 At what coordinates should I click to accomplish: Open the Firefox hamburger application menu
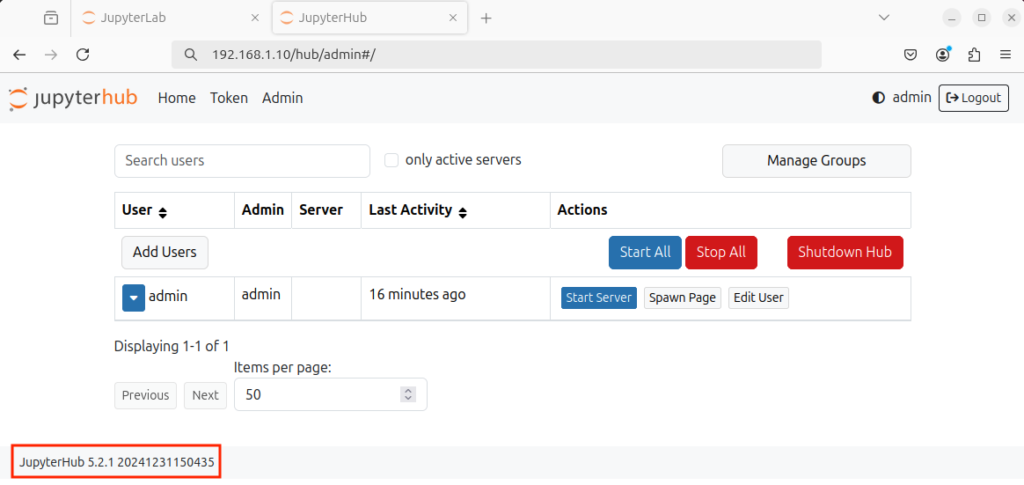pos(1004,55)
